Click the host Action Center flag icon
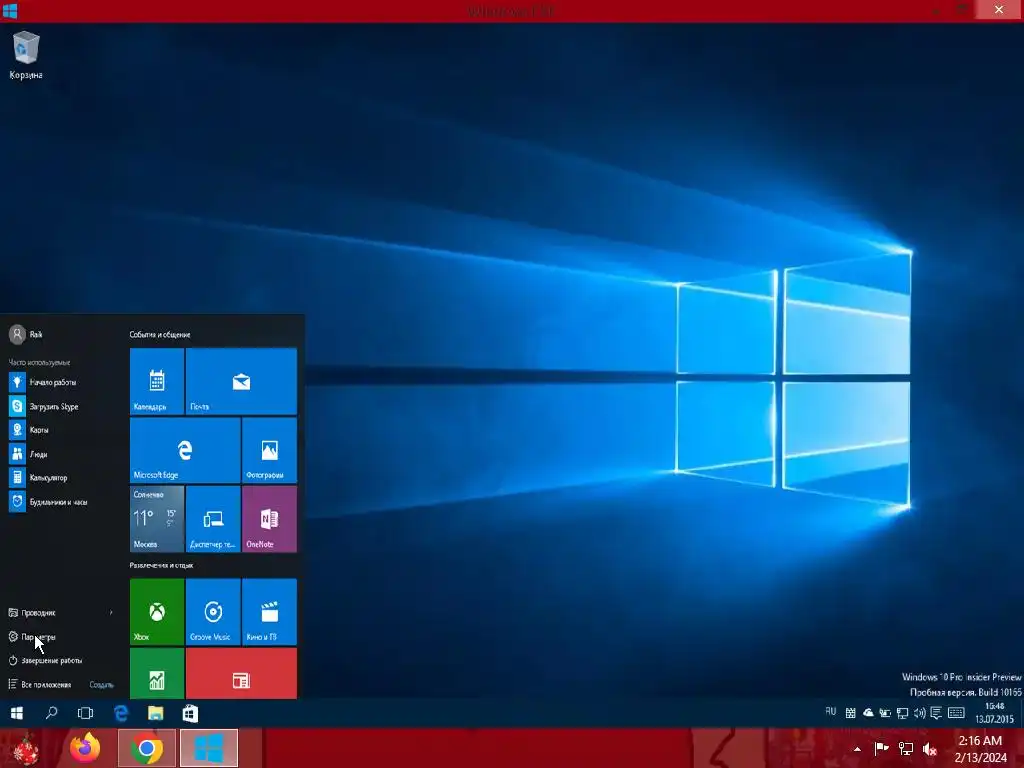 pyautogui.click(x=881, y=749)
